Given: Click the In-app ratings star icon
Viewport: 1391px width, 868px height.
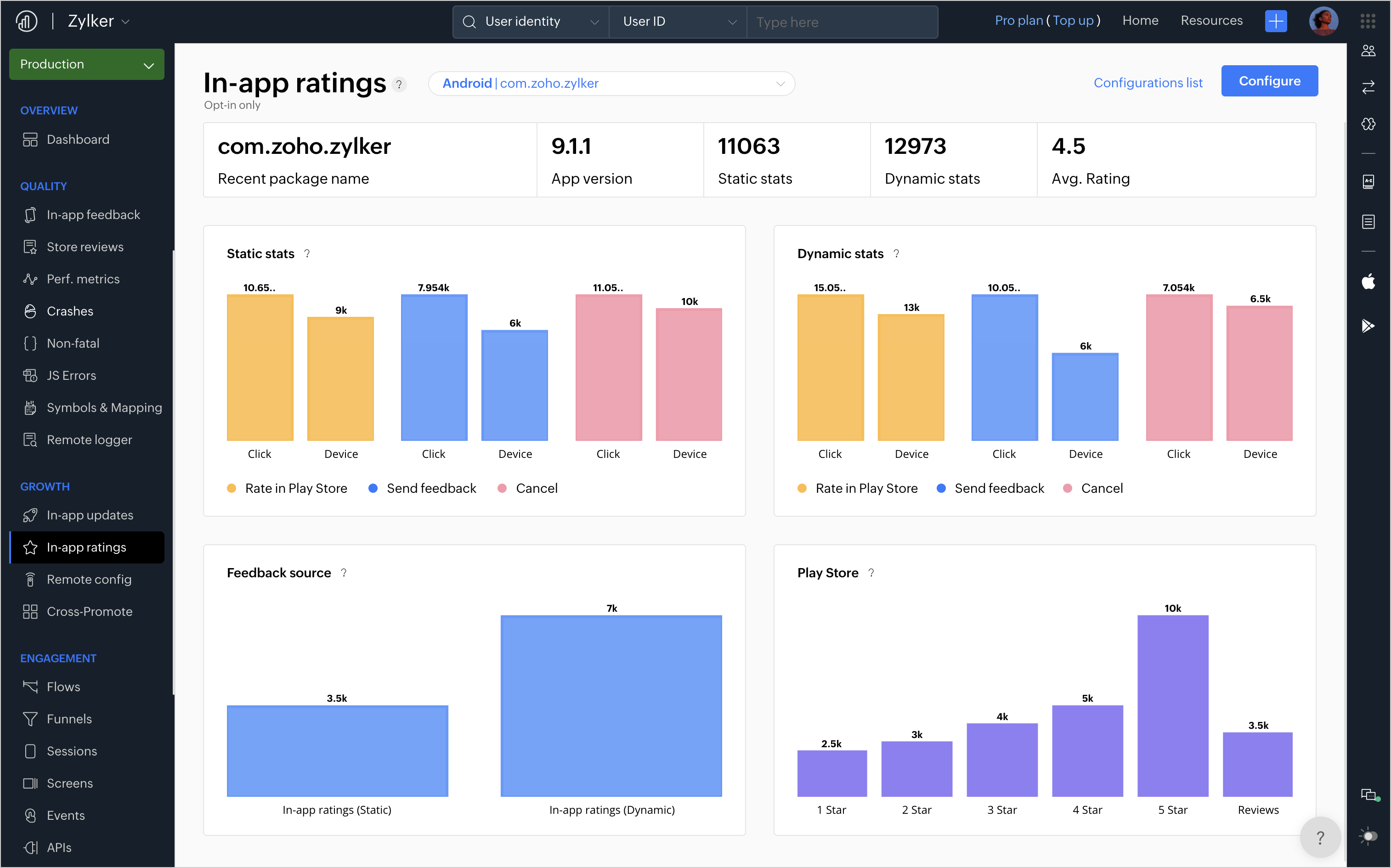Looking at the screenshot, I should pos(30,547).
